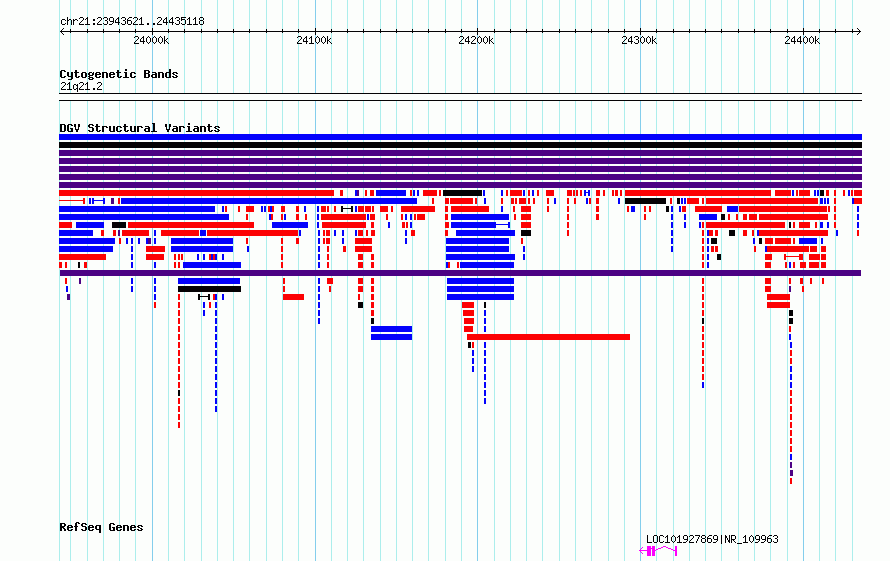Screen dimensions: 890x561
Task: Select the Cytogenetic Bands track title
Action: tap(119, 74)
